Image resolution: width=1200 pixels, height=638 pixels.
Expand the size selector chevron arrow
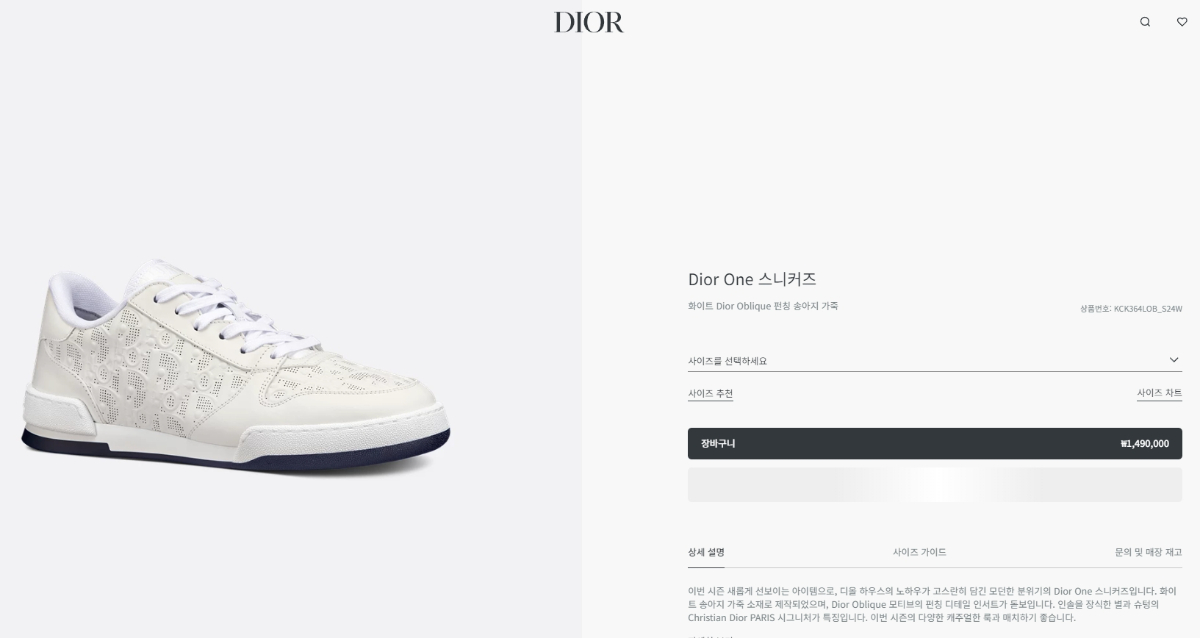tap(1174, 360)
